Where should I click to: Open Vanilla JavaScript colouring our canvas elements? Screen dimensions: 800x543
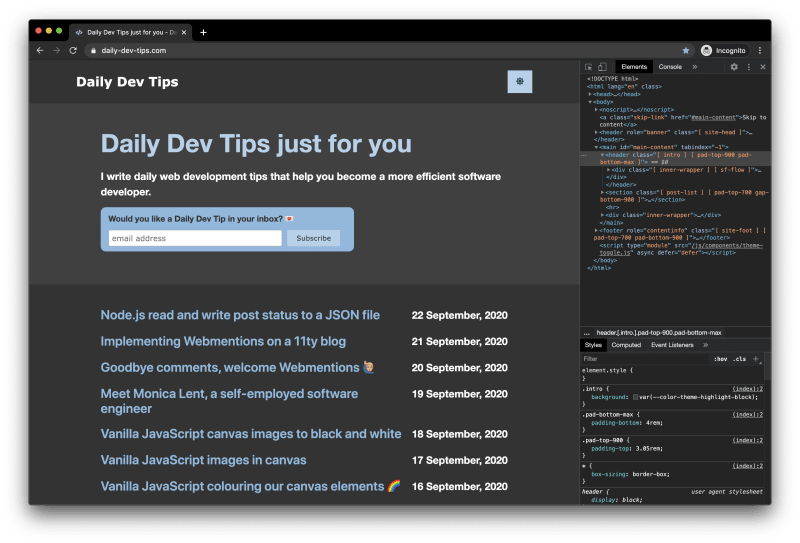tap(251, 486)
